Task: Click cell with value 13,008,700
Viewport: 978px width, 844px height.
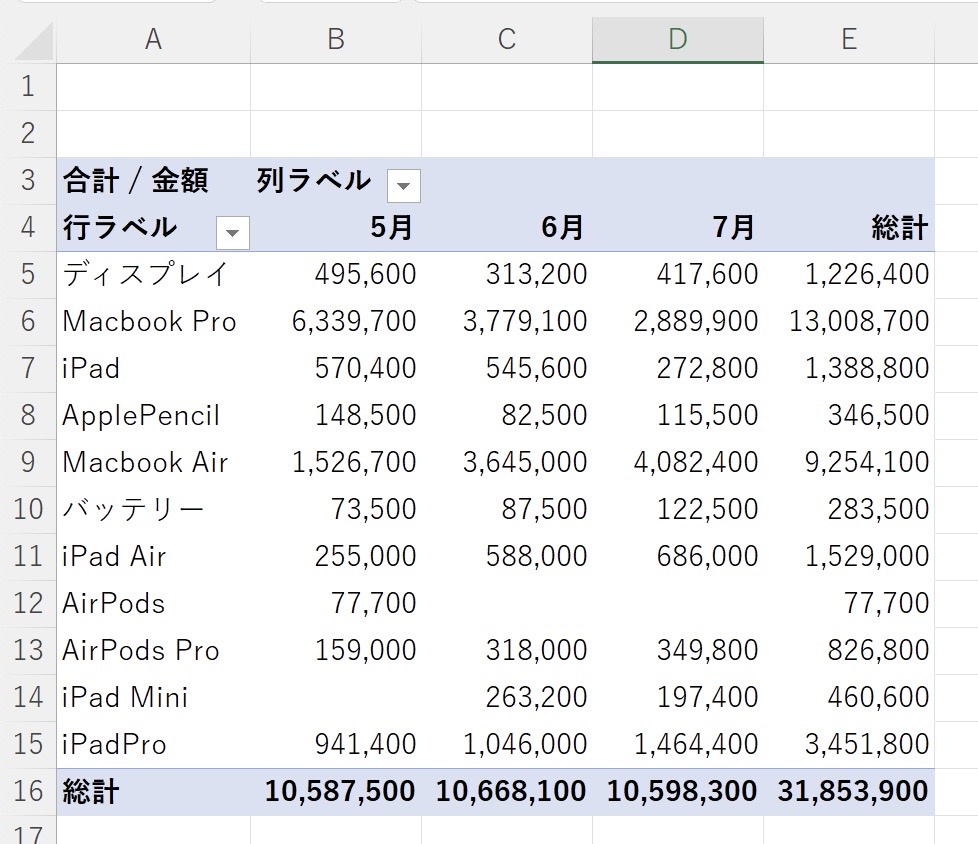Action: tap(849, 322)
